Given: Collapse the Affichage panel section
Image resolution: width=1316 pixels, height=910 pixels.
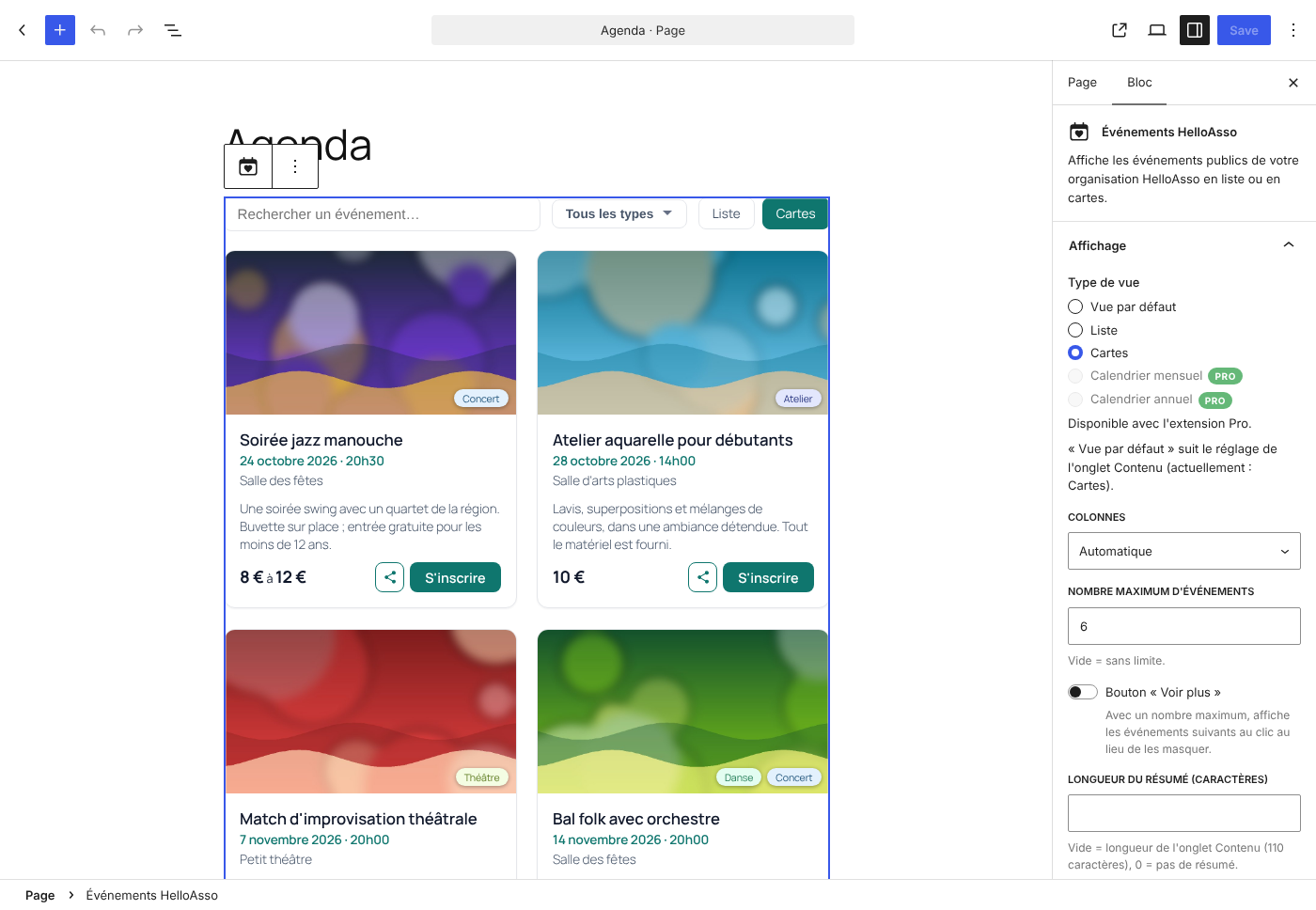Looking at the screenshot, I should pyautogui.click(x=1184, y=245).
